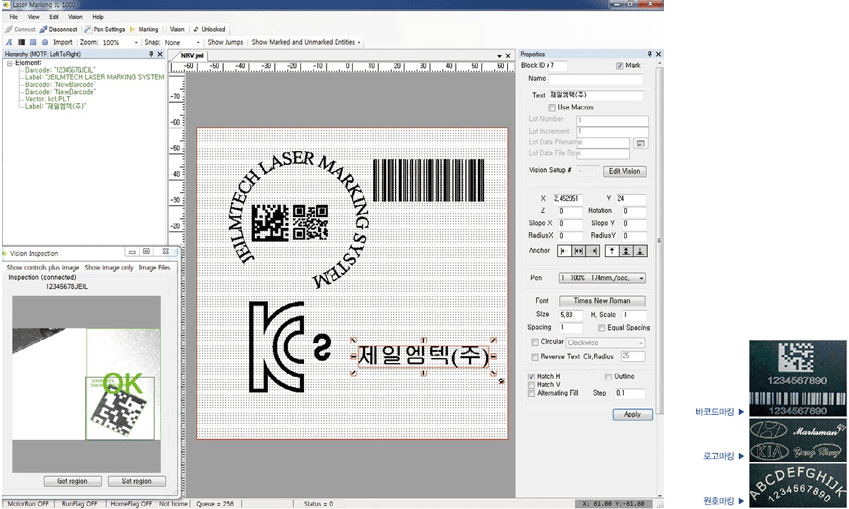The image size is (849, 509).
Task: Enable Circular text checkbox
Action: [x=535, y=342]
